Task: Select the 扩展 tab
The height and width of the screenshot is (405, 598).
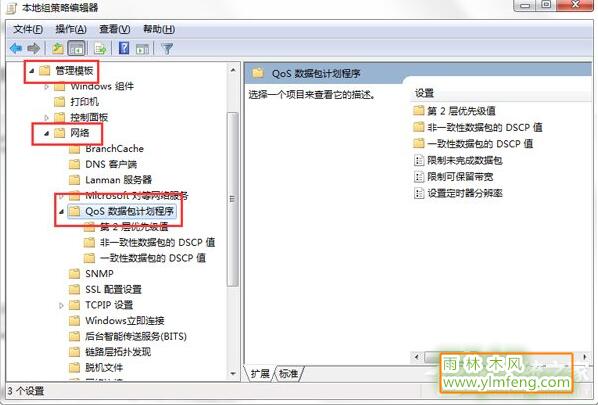Action: pos(260,374)
